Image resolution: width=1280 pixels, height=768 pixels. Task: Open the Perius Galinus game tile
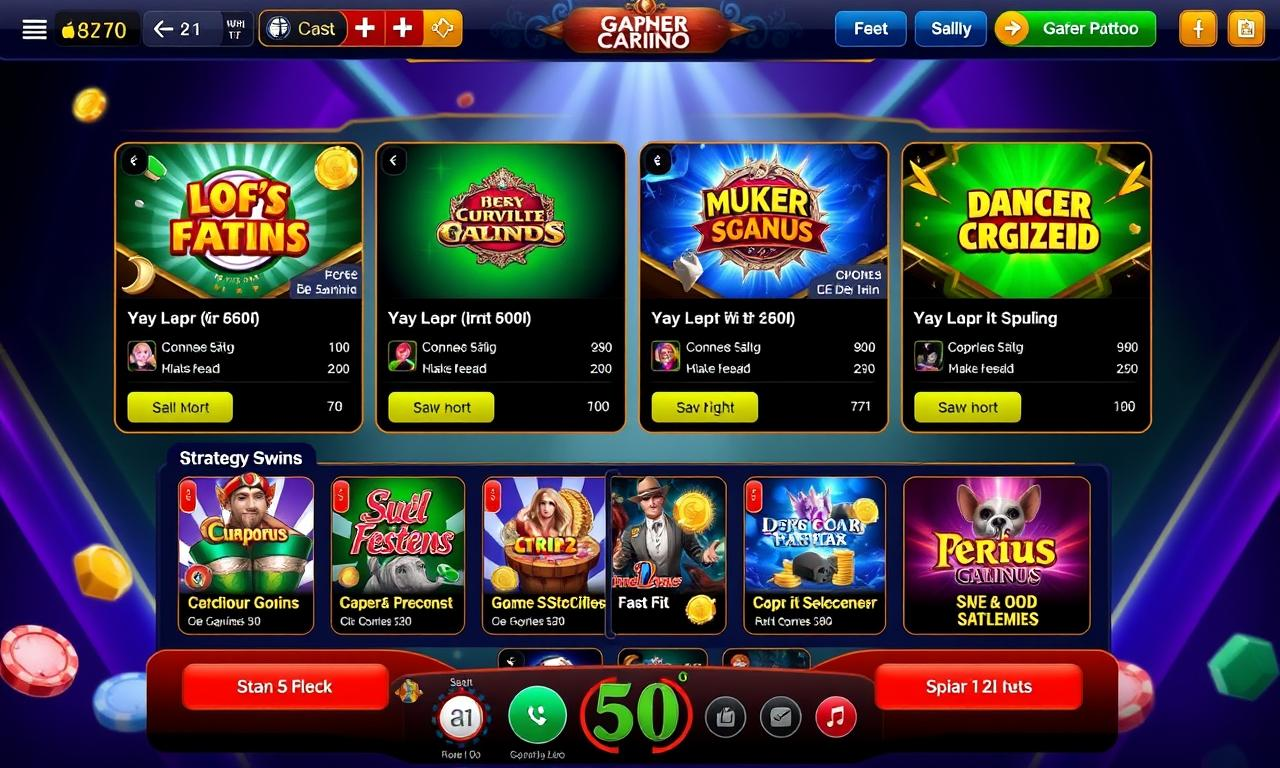(x=996, y=555)
